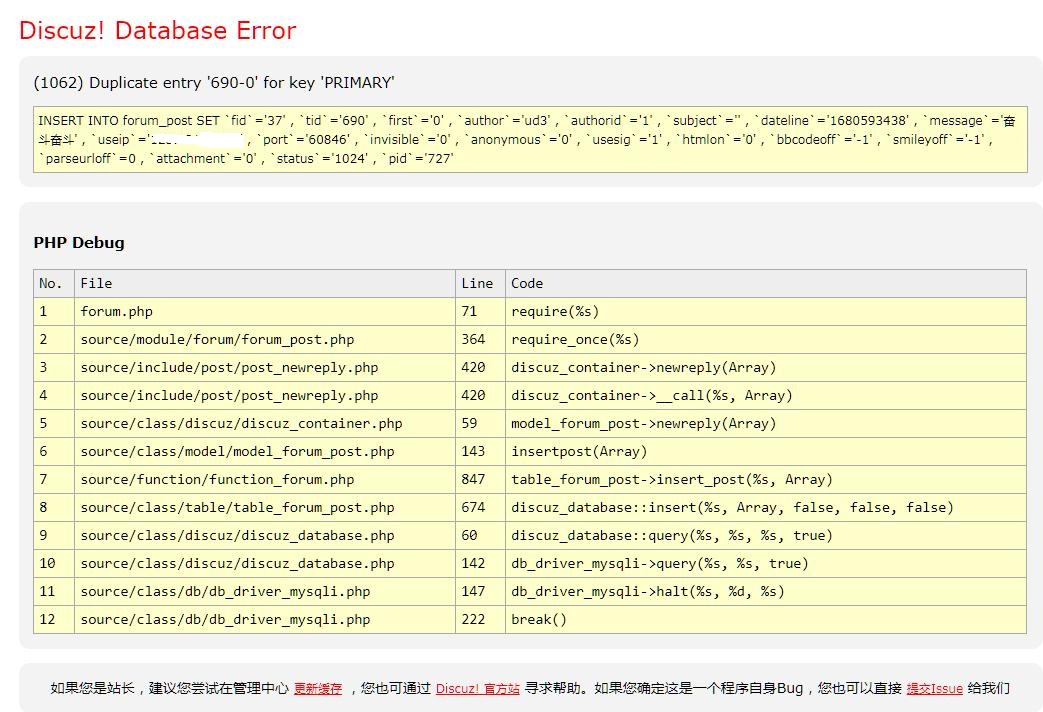
Task: Select db_driver_mysqli->halt code cell
Action: coord(766,591)
